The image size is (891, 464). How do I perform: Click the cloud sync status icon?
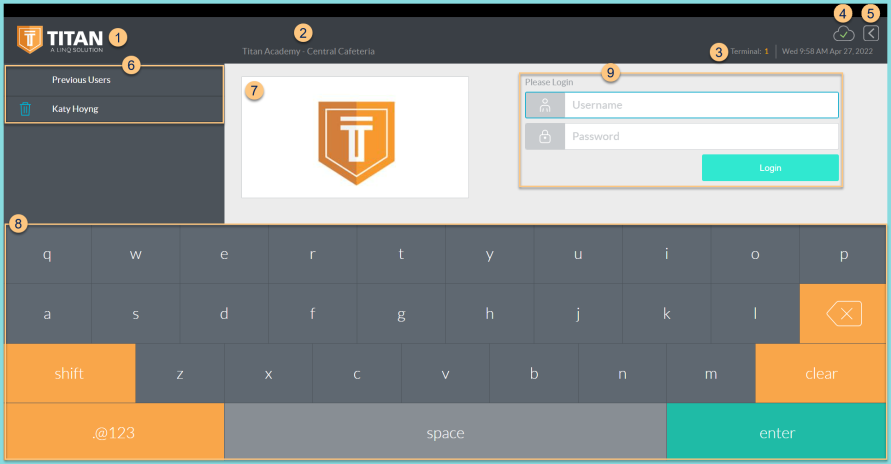[843, 34]
